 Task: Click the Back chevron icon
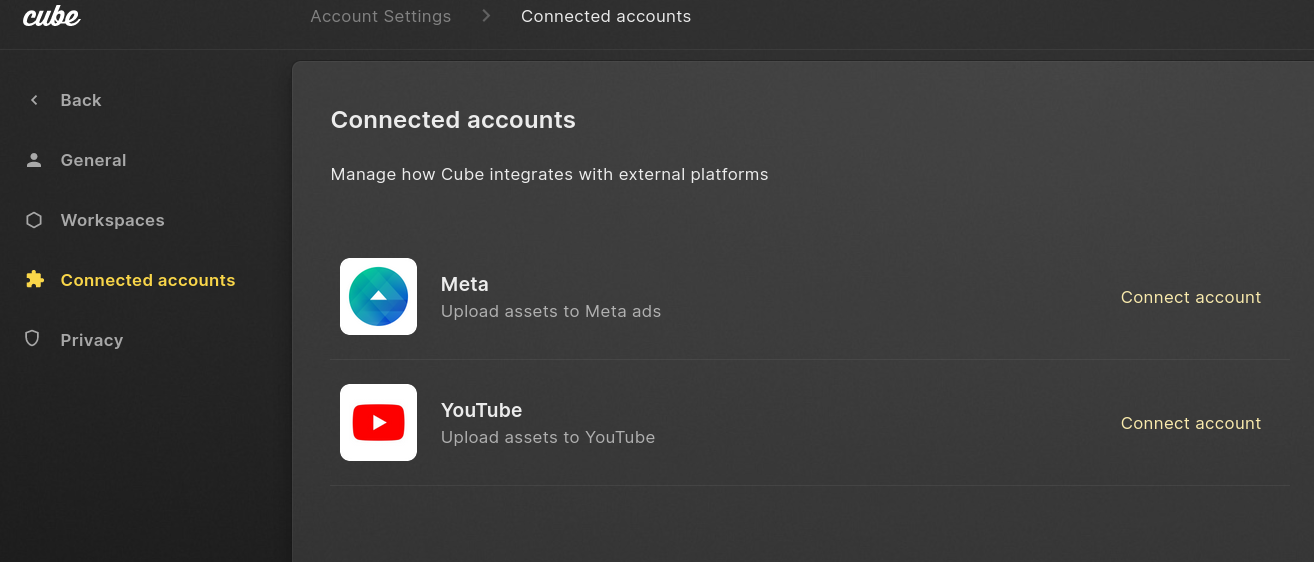click(34, 100)
